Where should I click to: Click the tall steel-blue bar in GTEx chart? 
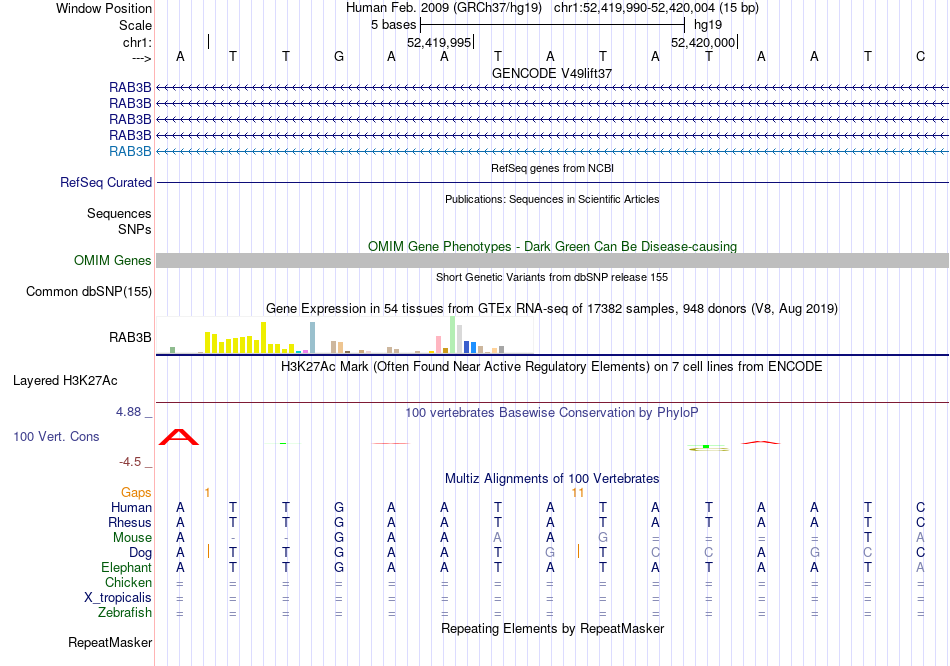313,338
